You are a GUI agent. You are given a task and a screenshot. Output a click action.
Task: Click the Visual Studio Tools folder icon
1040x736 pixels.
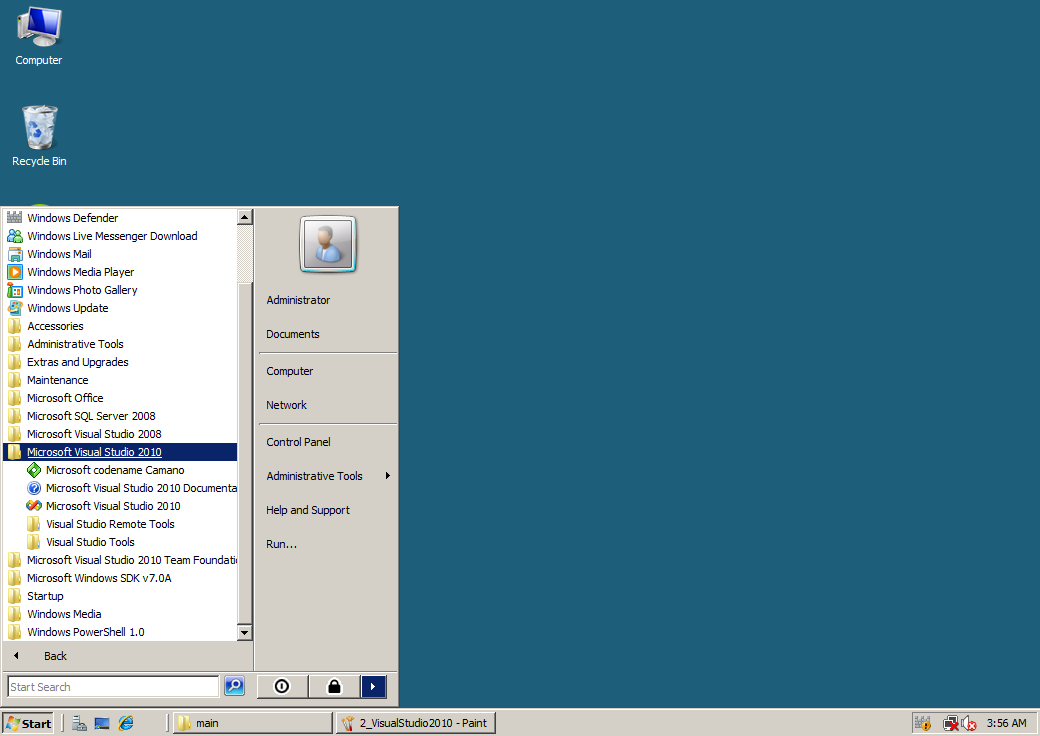34,542
